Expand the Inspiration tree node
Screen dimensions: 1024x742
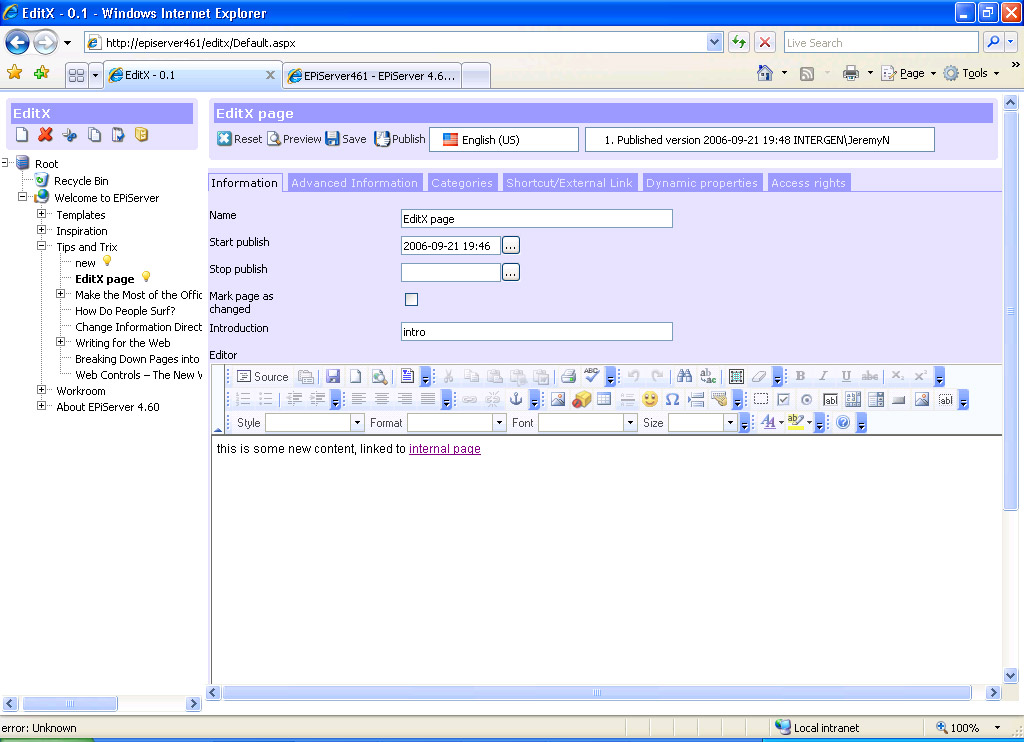pyautogui.click(x=41, y=230)
